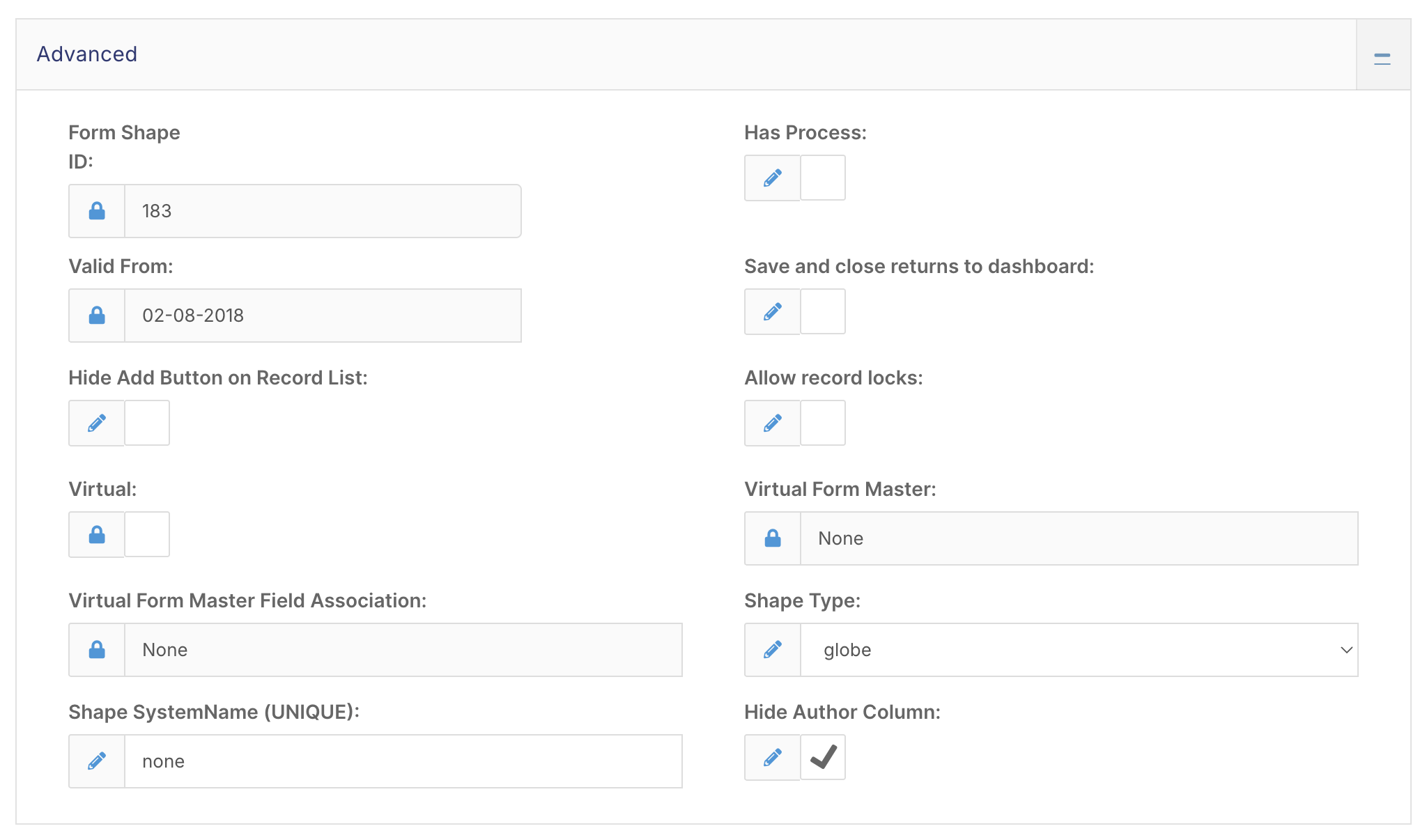Click the Valid From label

click(x=121, y=266)
